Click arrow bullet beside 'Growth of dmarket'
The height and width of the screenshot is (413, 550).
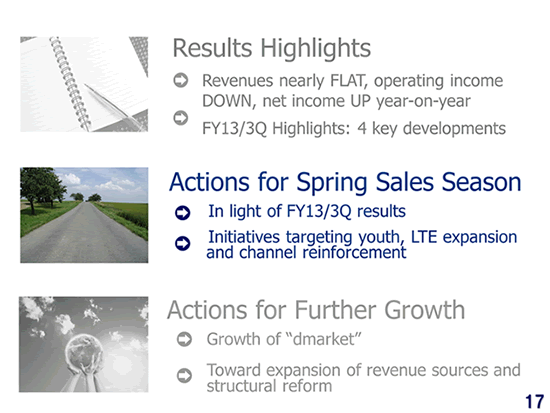click(185, 339)
